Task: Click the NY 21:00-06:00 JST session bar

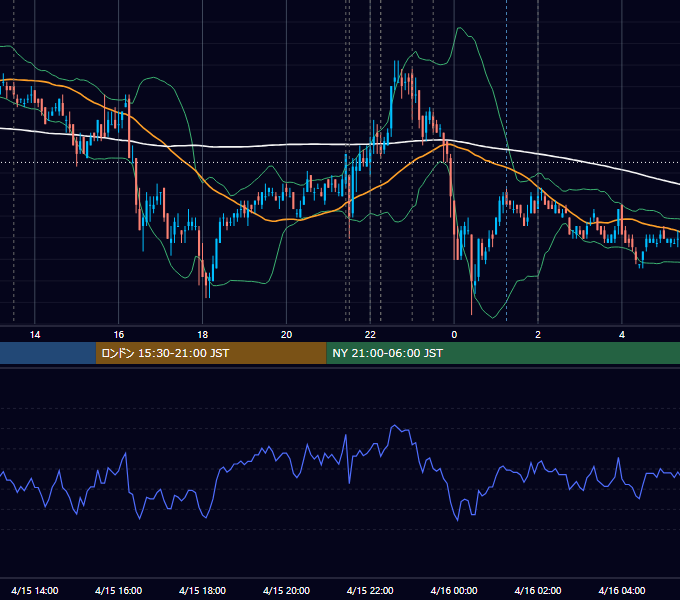Action: (503, 353)
